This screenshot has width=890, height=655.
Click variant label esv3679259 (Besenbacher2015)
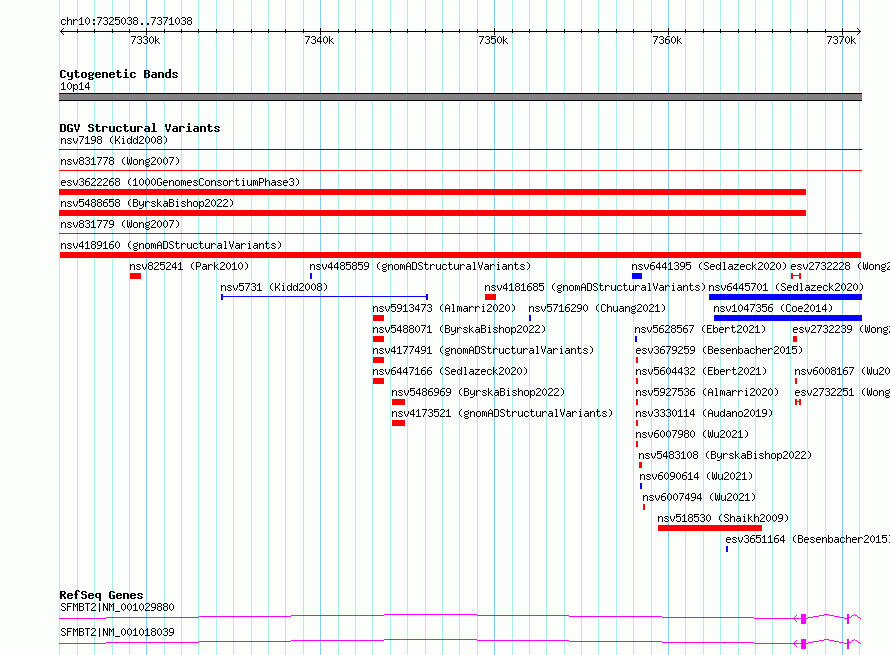point(719,350)
